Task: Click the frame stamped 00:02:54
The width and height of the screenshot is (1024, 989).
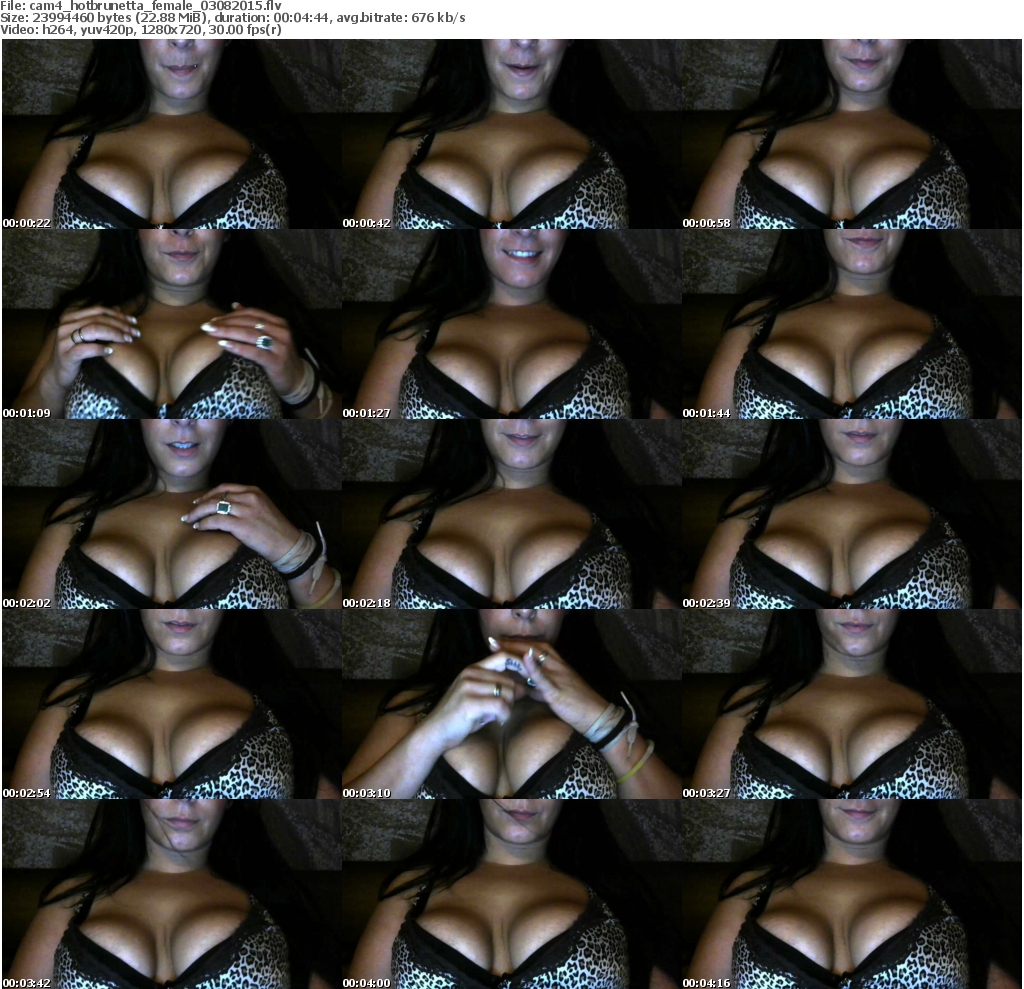Action: coord(172,704)
